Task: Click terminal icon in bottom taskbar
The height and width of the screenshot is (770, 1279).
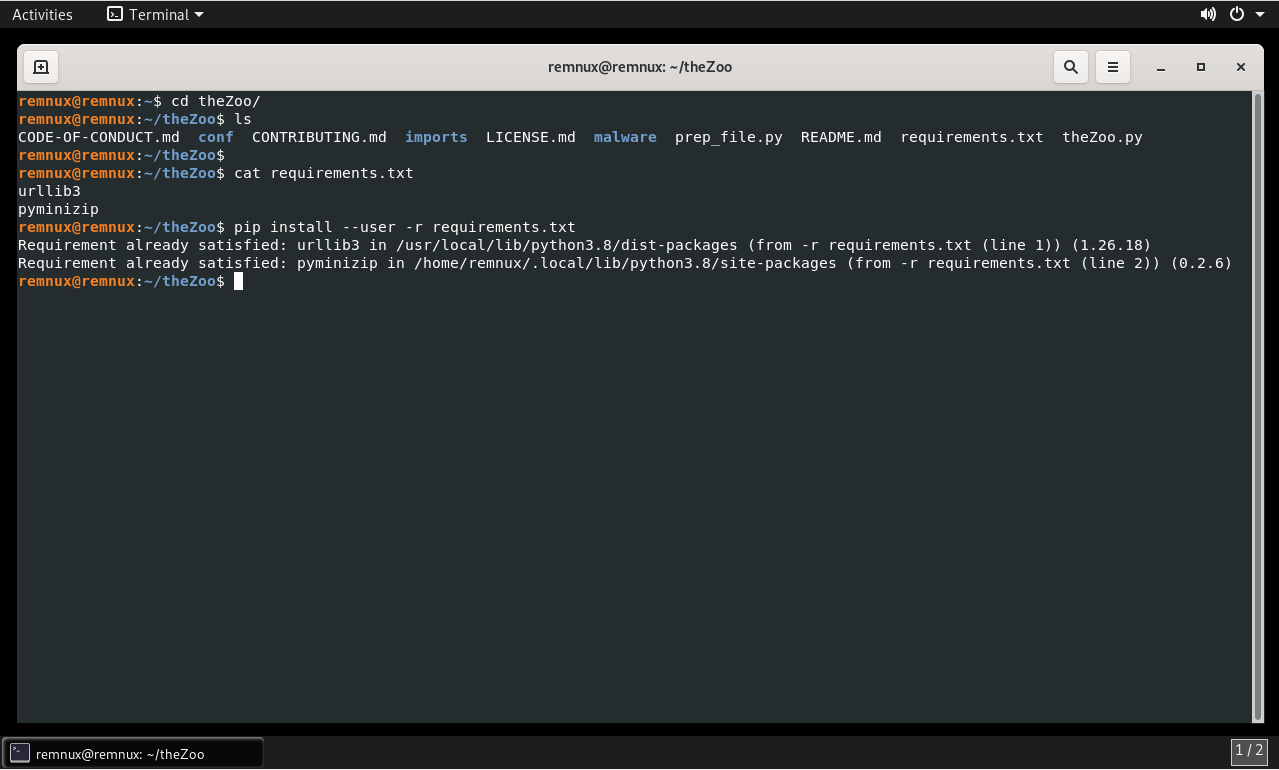Action: coord(20,753)
